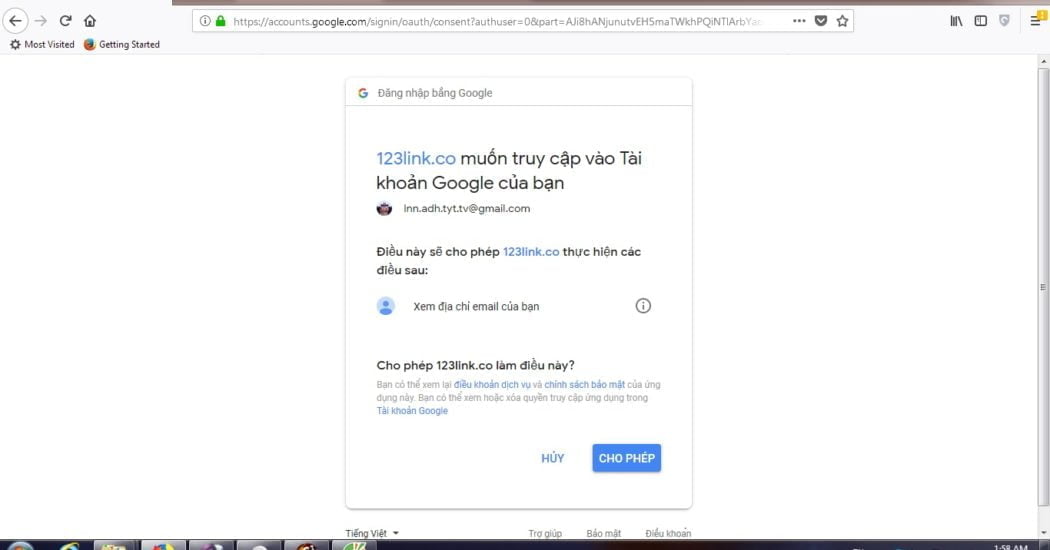The height and width of the screenshot is (550, 1050).
Task: Toggle the sidebar icon
Action: (980, 21)
